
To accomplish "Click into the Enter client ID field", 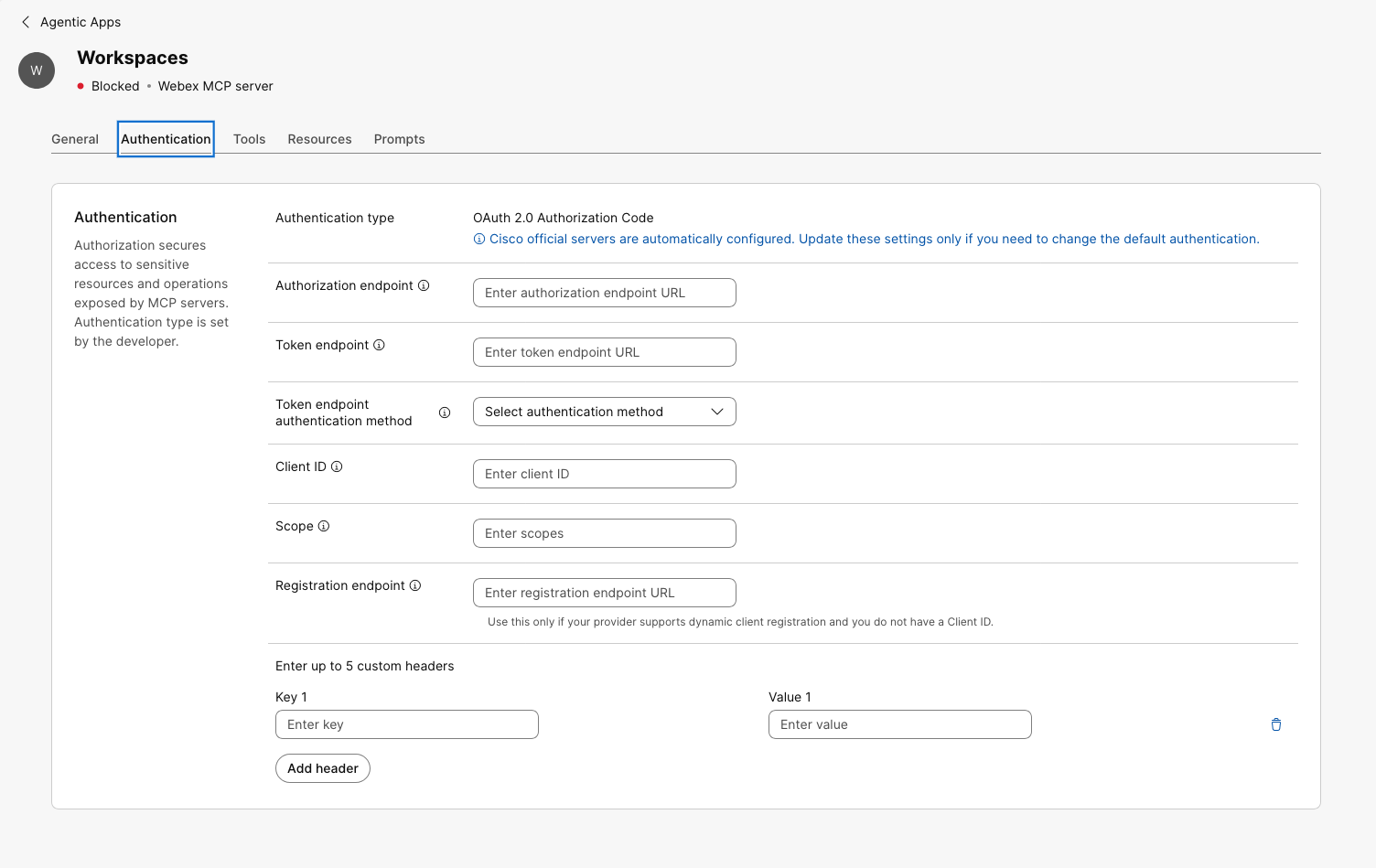I will click(x=605, y=474).
